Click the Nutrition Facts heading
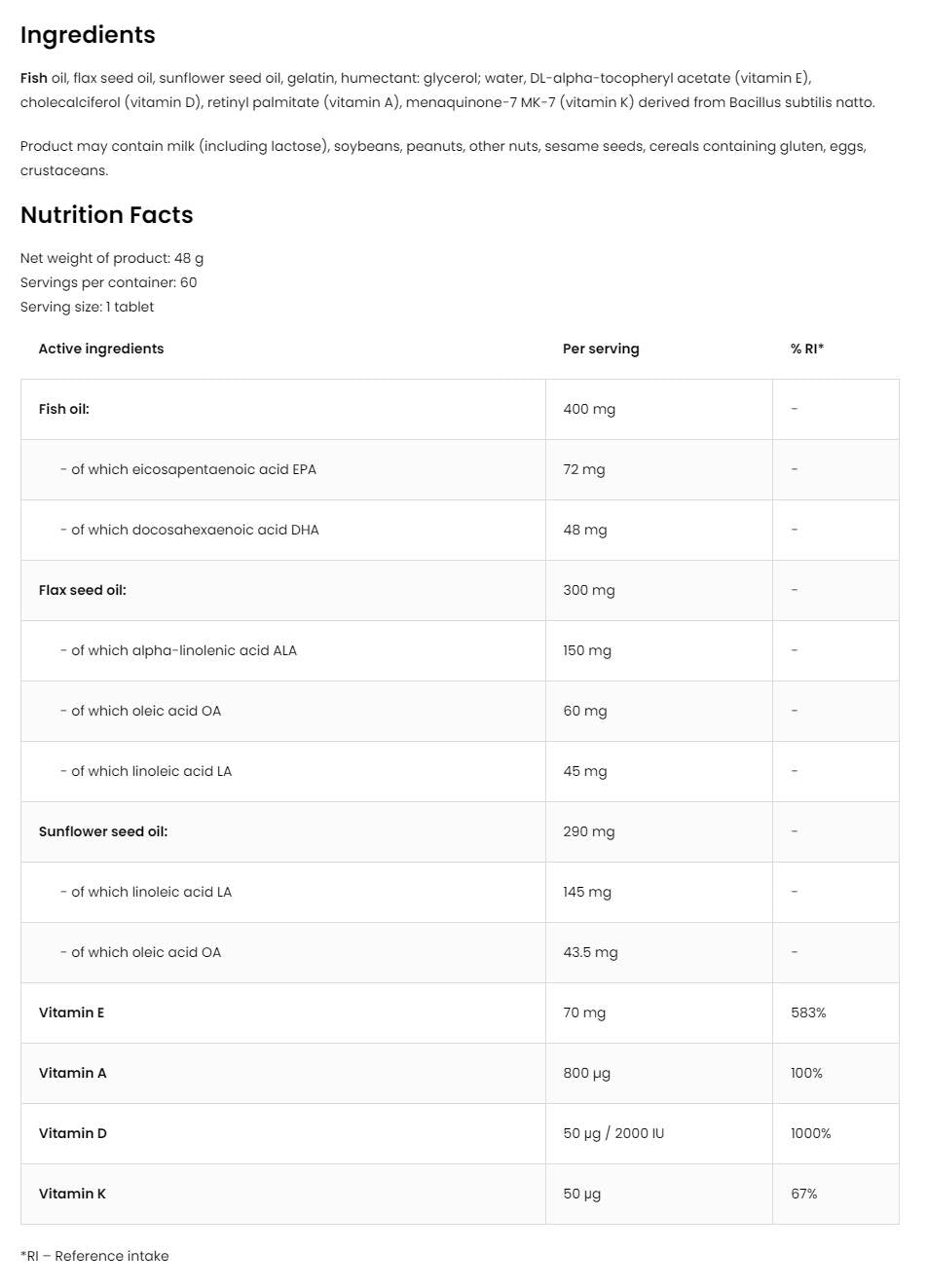928x1288 pixels. click(107, 215)
